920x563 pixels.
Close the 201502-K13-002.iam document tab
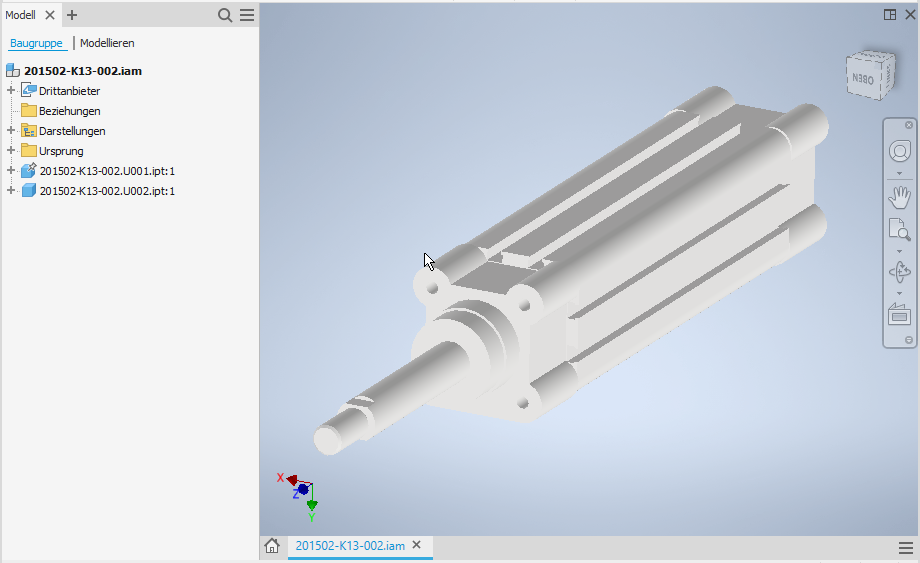click(x=417, y=546)
